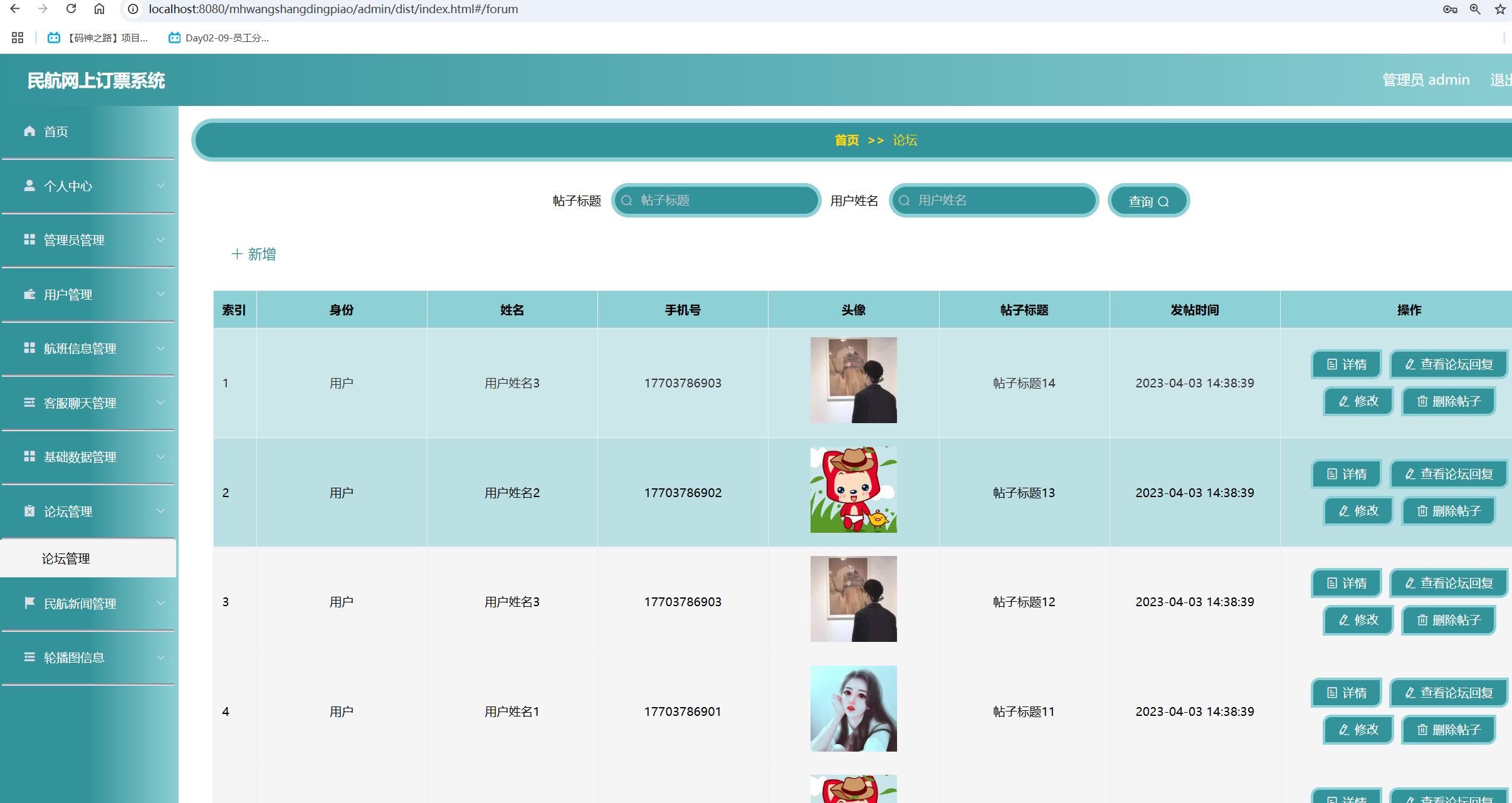Click 修改 for 帖子标题12
The height and width of the screenshot is (803, 1512).
[x=1358, y=620]
